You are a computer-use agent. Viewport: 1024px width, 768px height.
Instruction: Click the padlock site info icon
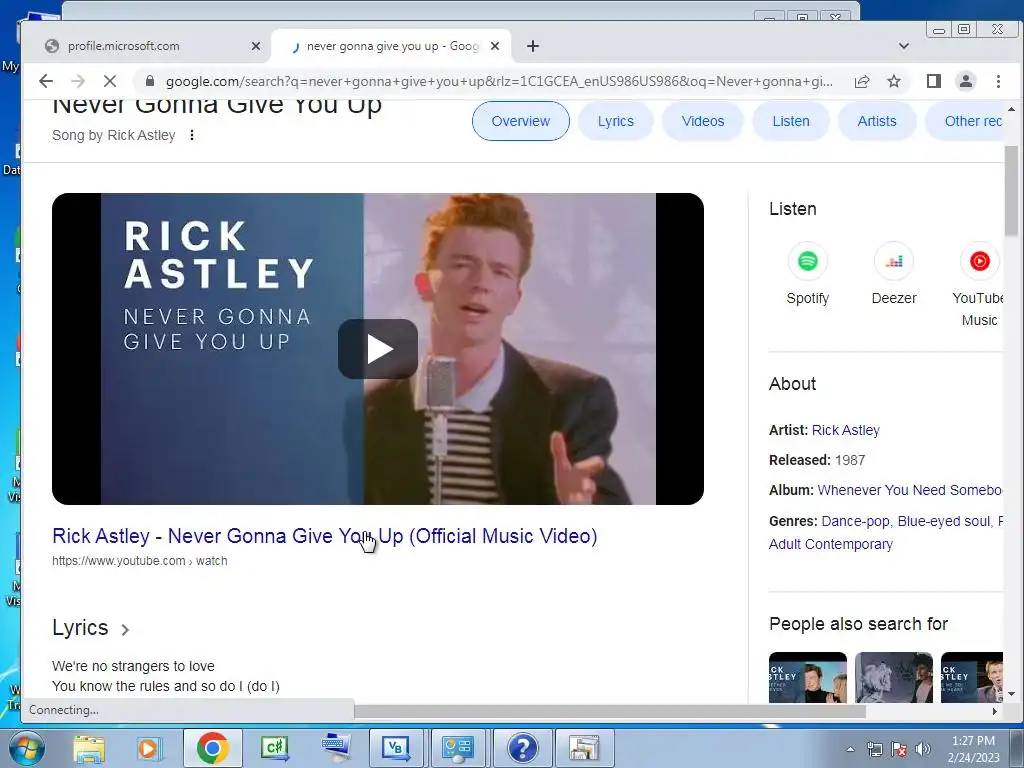coord(150,81)
